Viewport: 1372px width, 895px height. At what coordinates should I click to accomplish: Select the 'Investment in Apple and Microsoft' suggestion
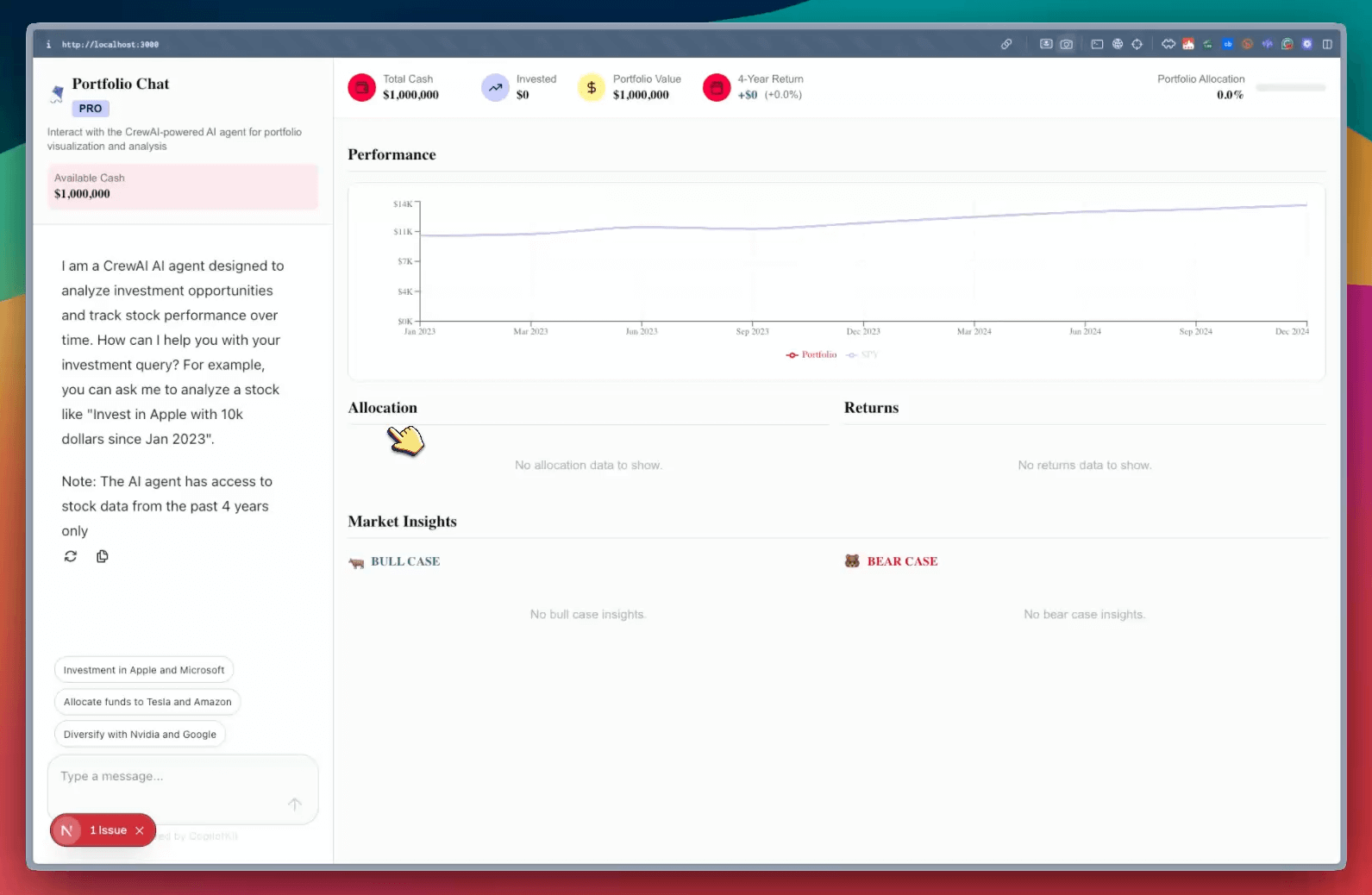click(144, 670)
